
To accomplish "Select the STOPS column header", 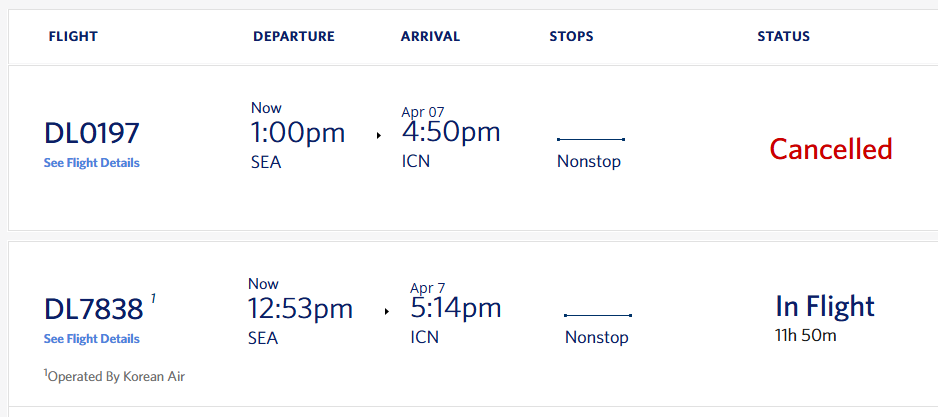I will pos(571,37).
